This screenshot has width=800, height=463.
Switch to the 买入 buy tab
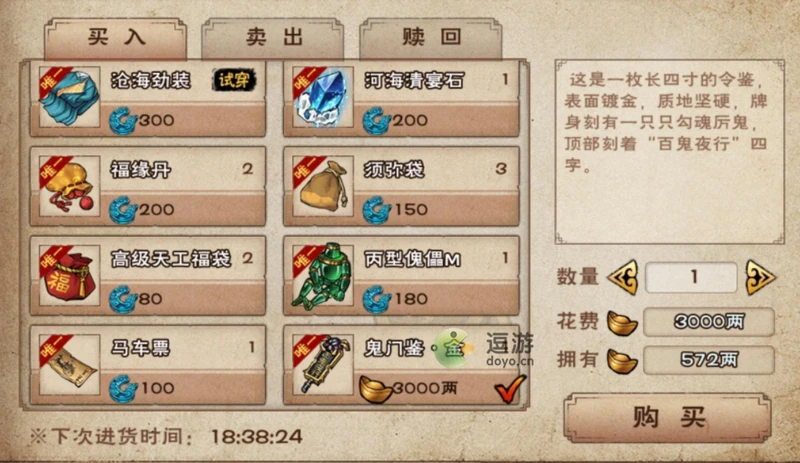(x=116, y=39)
